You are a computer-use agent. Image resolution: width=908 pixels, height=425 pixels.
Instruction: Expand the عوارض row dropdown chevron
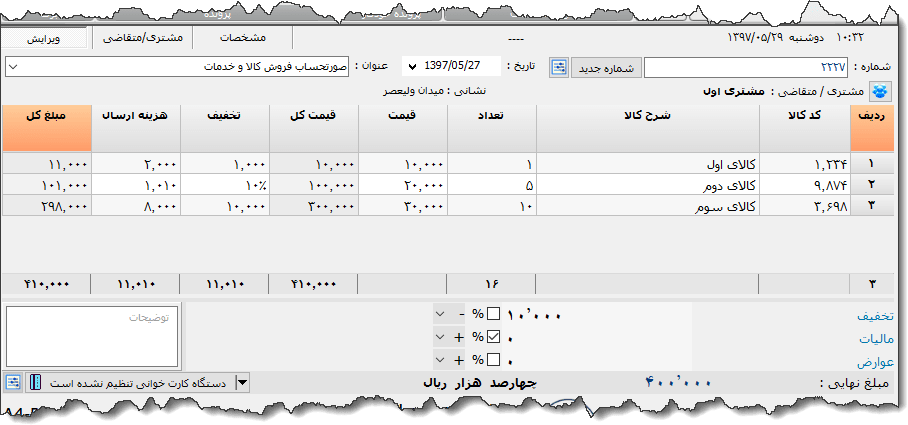pyautogui.click(x=441, y=360)
